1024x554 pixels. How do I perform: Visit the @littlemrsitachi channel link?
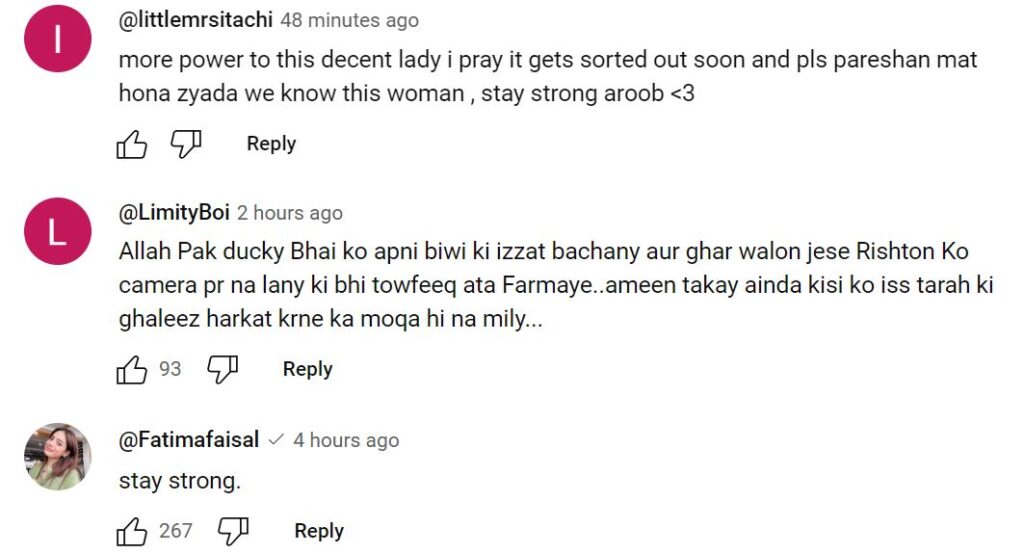(195, 20)
